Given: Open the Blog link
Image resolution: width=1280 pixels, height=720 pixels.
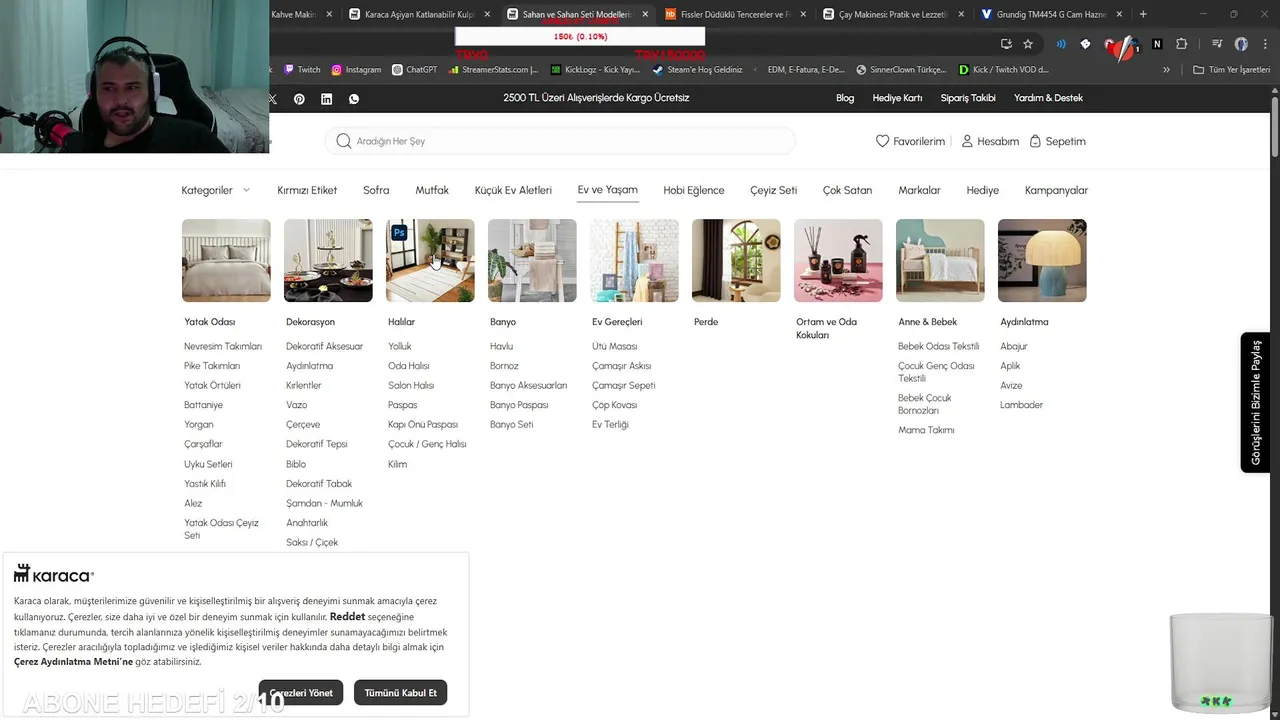Looking at the screenshot, I should click(845, 98).
